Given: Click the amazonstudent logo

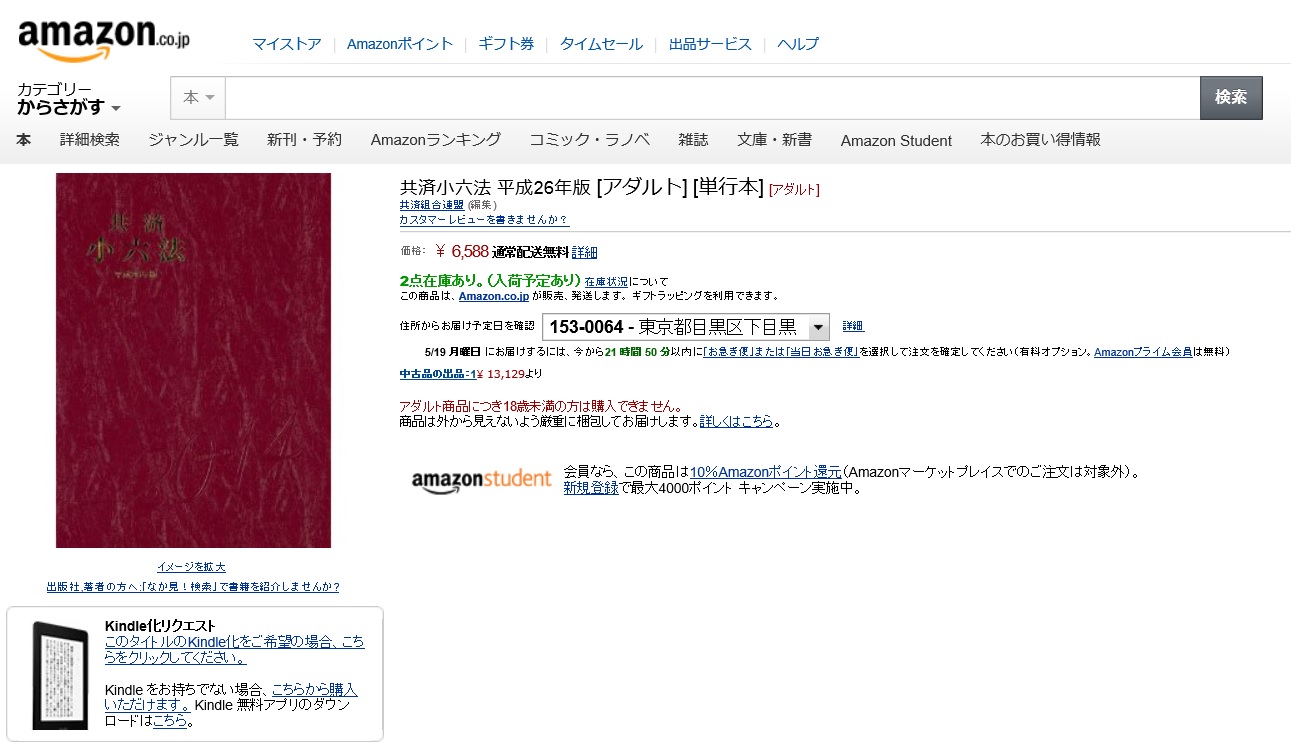Looking at the screenshot, I should [481, 479].
